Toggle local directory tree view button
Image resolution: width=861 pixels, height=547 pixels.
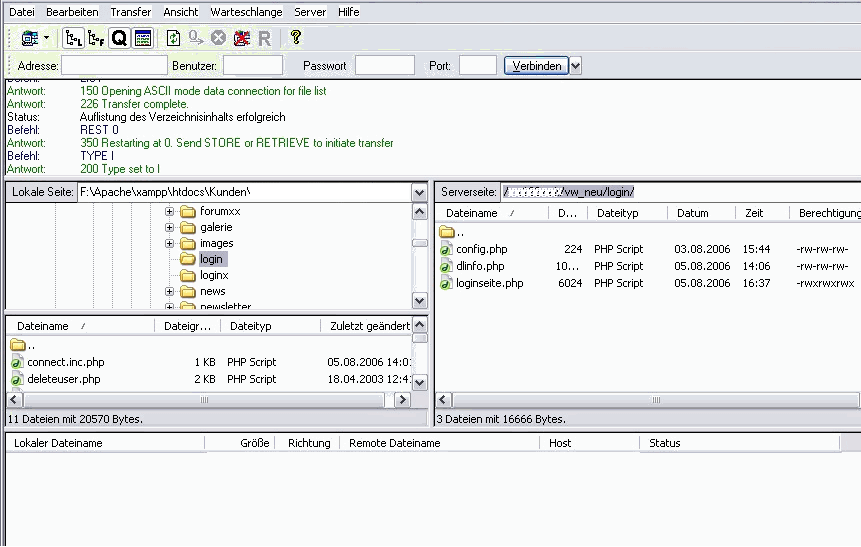(x=73, y=38)
